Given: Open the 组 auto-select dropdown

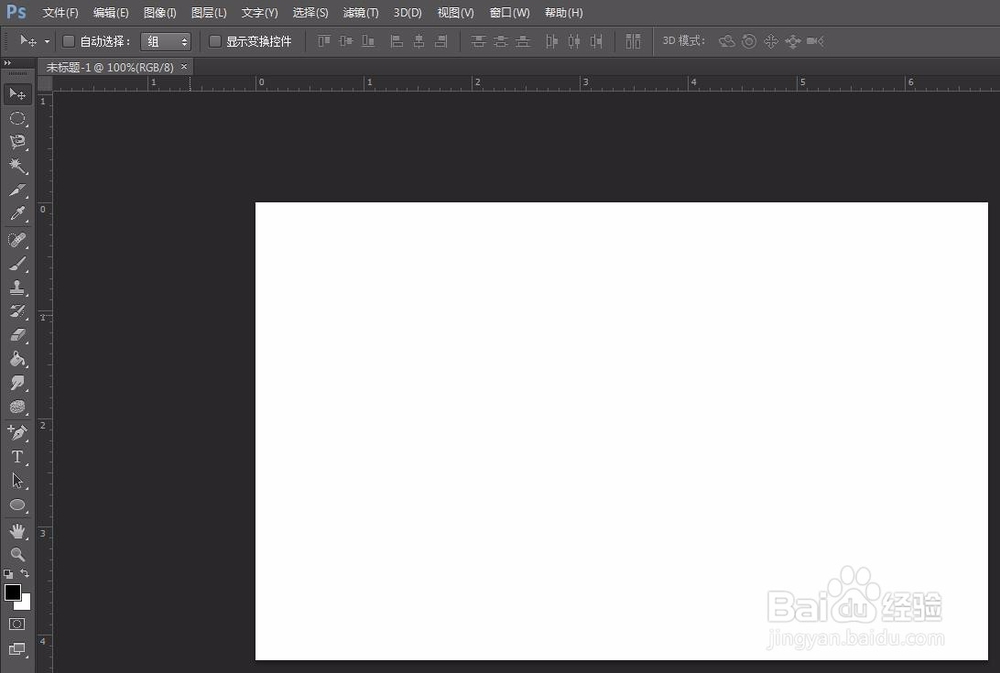Looking at the screenshot, I should 166,41.
